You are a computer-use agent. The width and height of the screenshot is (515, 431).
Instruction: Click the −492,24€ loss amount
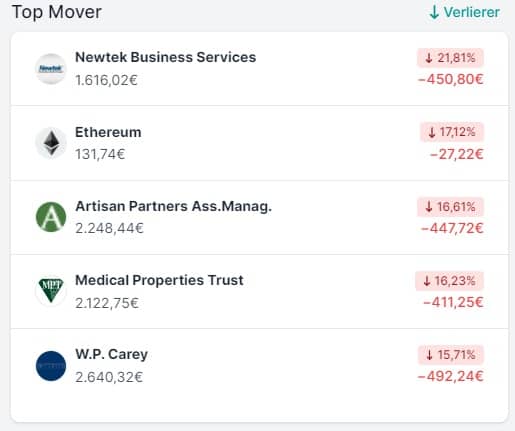450,376
